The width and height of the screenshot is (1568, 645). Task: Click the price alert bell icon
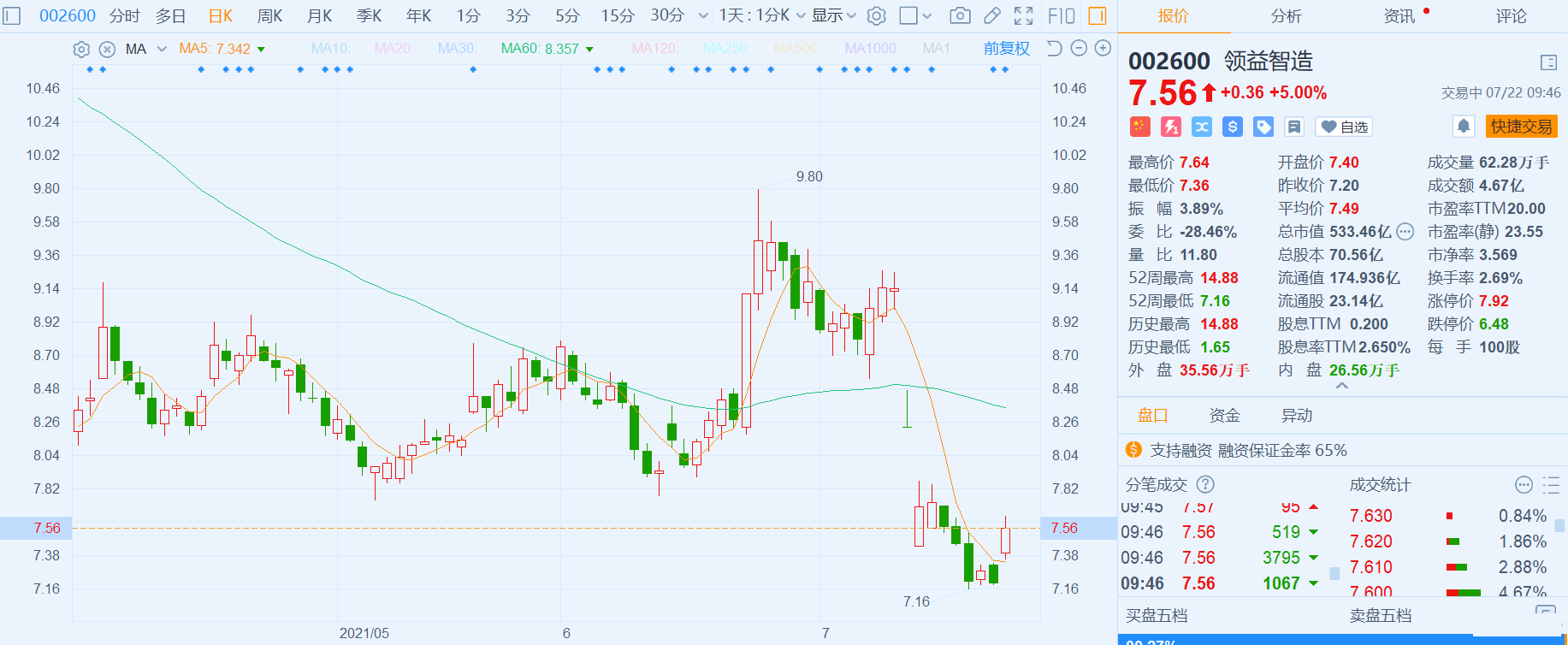click(1464, 127)
